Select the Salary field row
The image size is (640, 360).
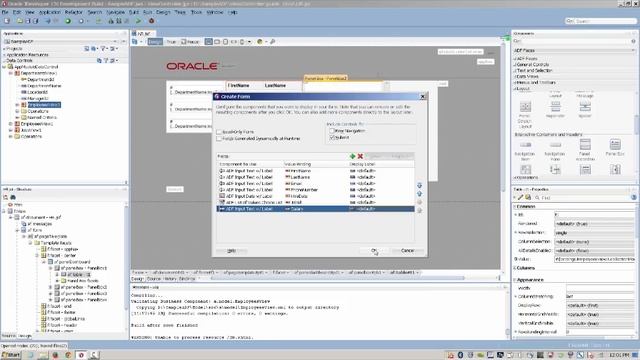tap(315, 209)
